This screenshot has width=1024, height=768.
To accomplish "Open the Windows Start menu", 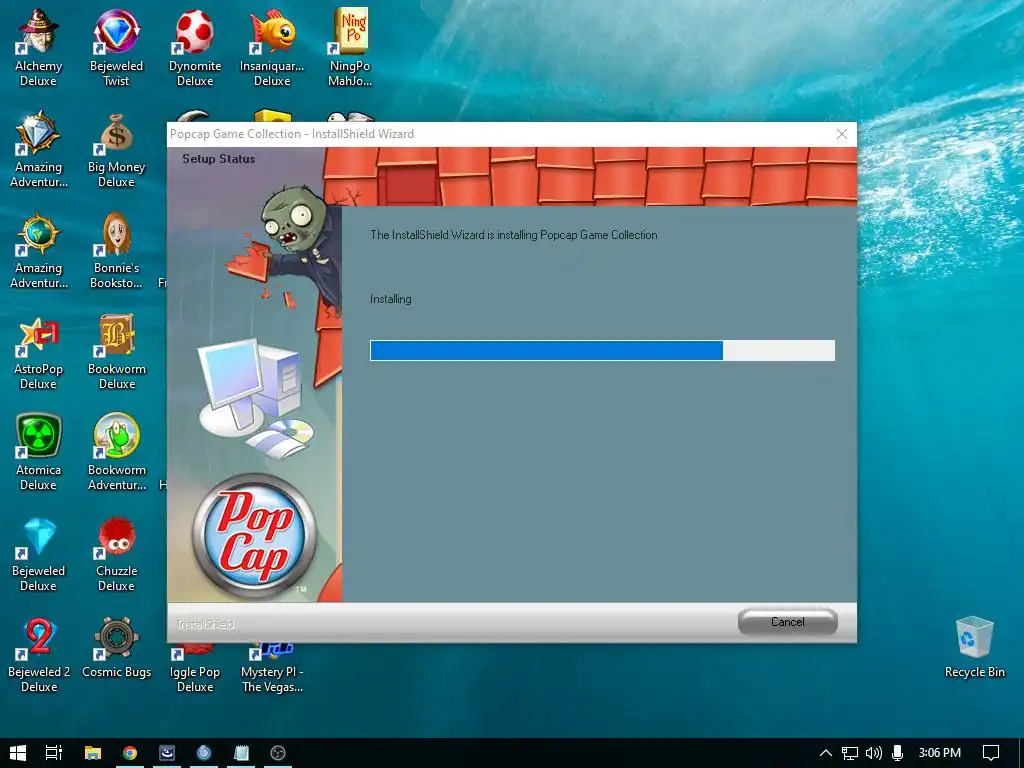I will 18,753.
